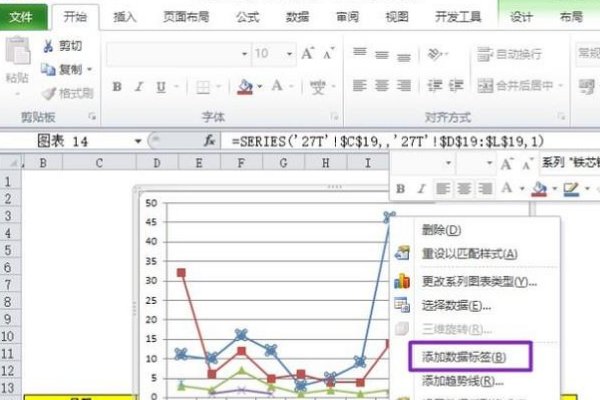The image size is (600, 400).
Task: Click the Paste icon in the ribbon
Action: [x=17, y=51]
